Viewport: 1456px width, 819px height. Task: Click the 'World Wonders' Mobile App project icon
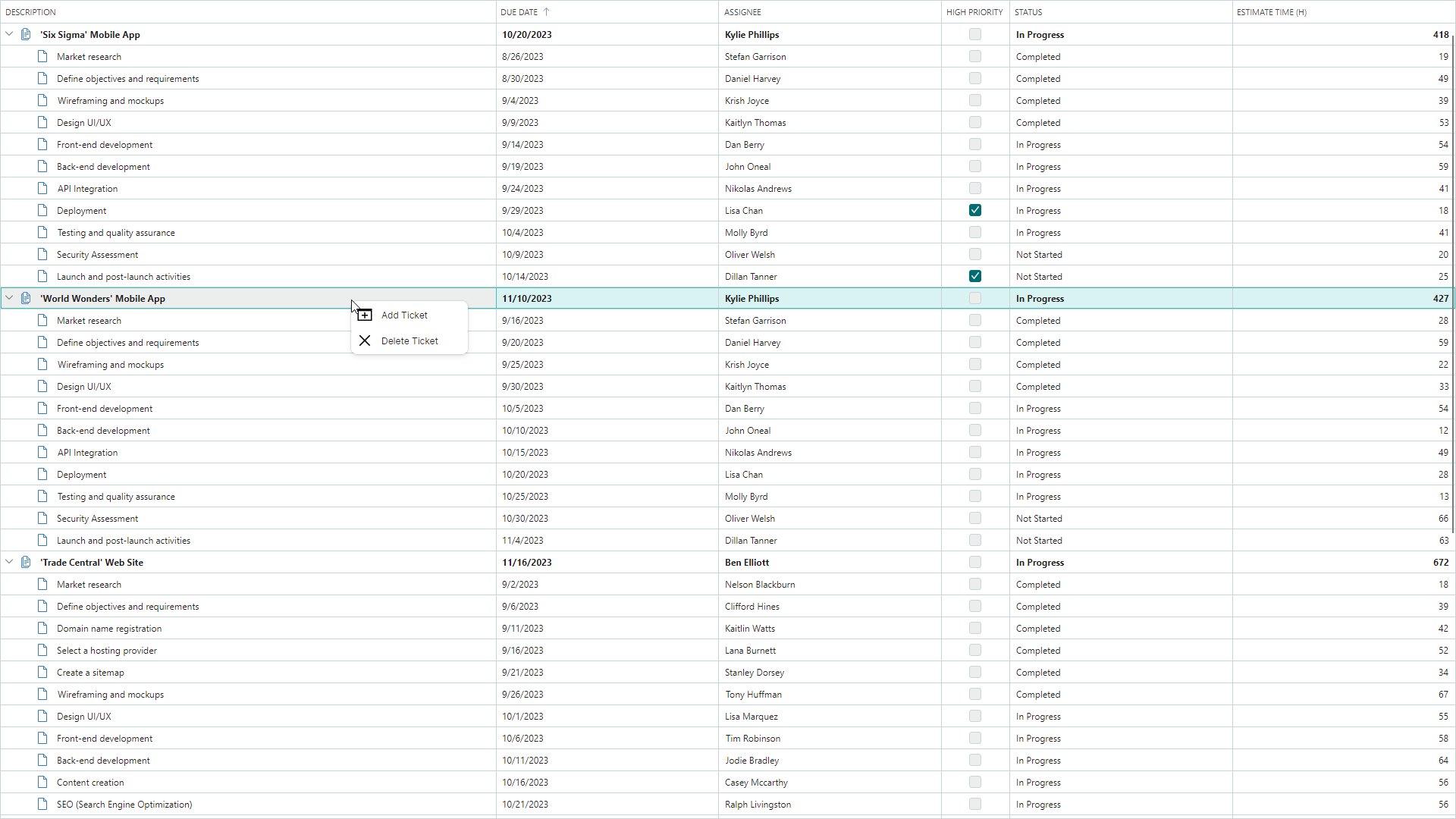pyautogui.click(x=26, y=299)
